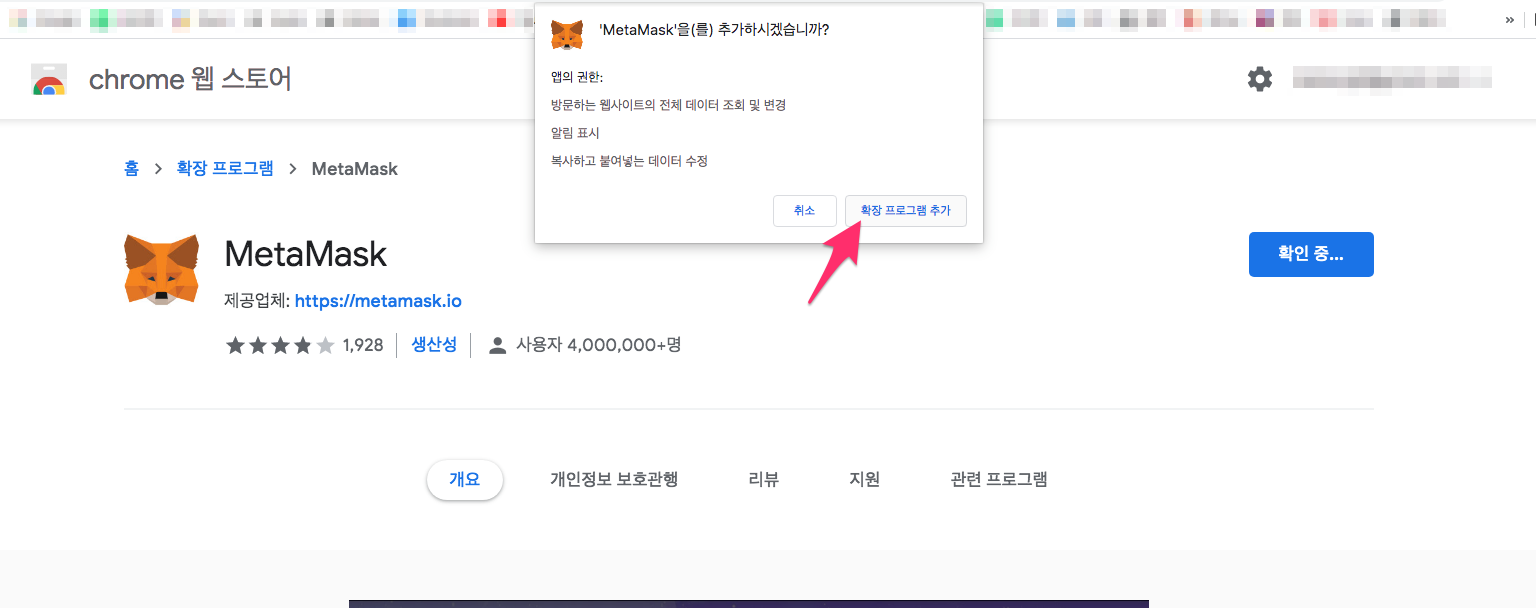Click the star rating icons
This screenshot has height=608, width=1536.
click(280, 345)
